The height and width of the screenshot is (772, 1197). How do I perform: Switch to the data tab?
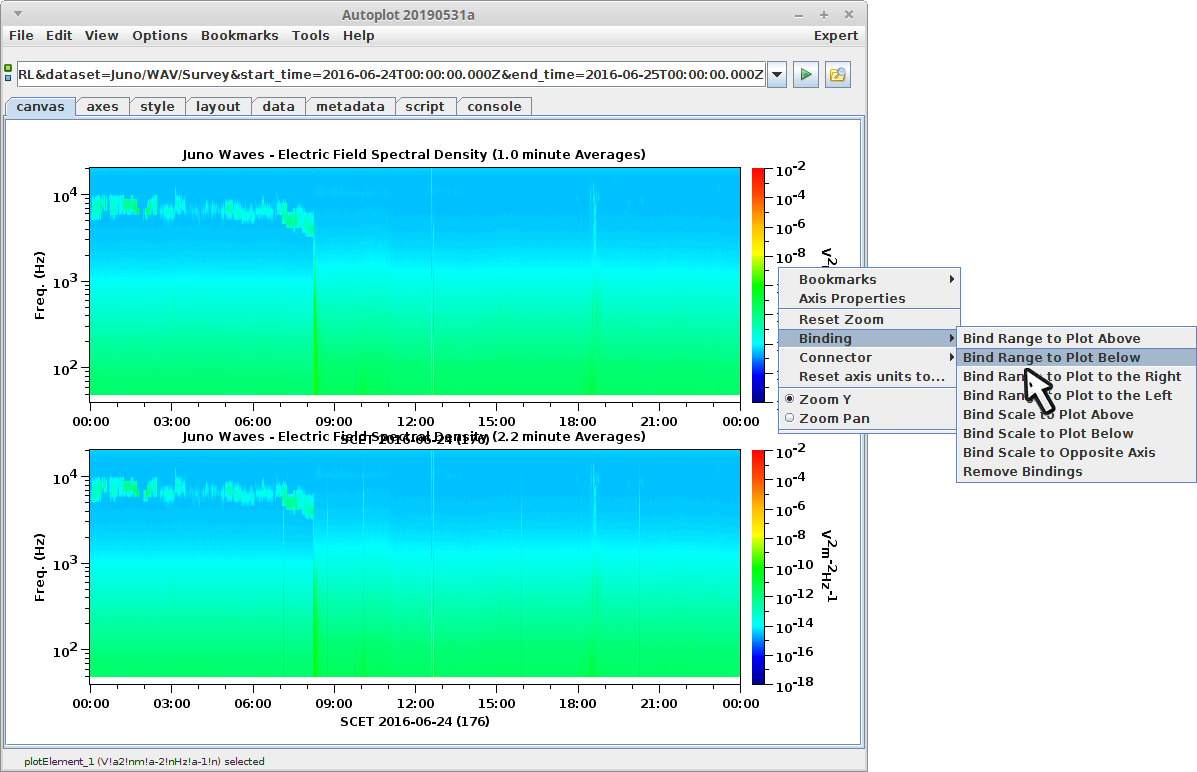click(279, 107)
